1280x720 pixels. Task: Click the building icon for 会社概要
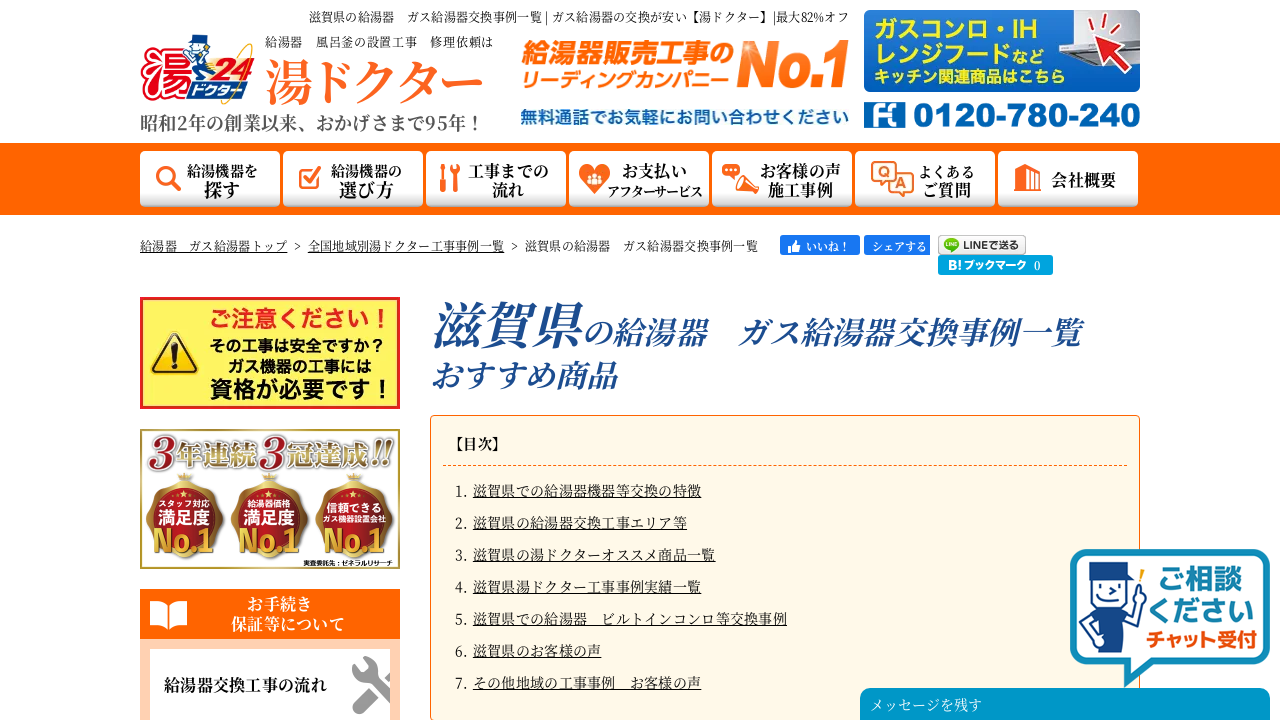click(1027, 179)
